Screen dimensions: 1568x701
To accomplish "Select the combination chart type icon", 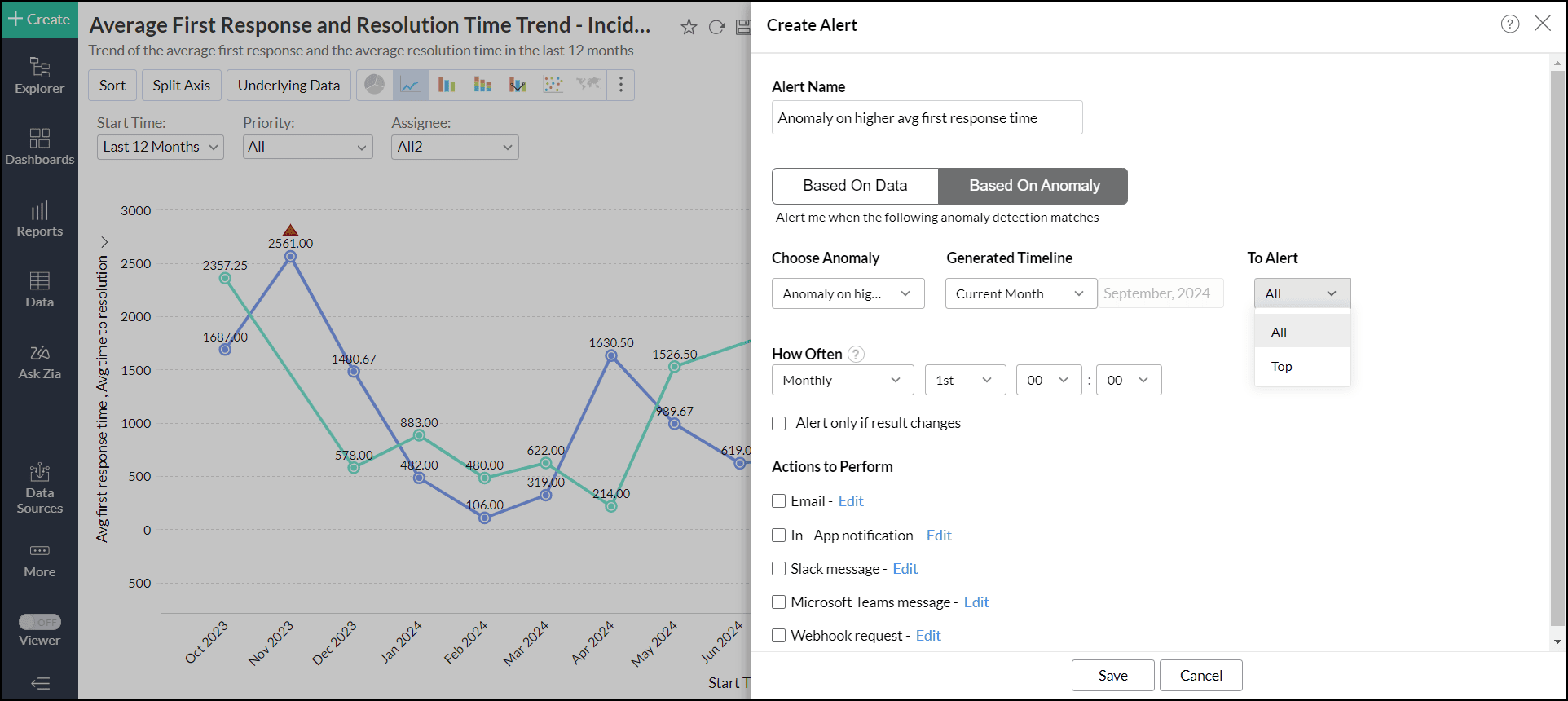I will tap(518, 85).
